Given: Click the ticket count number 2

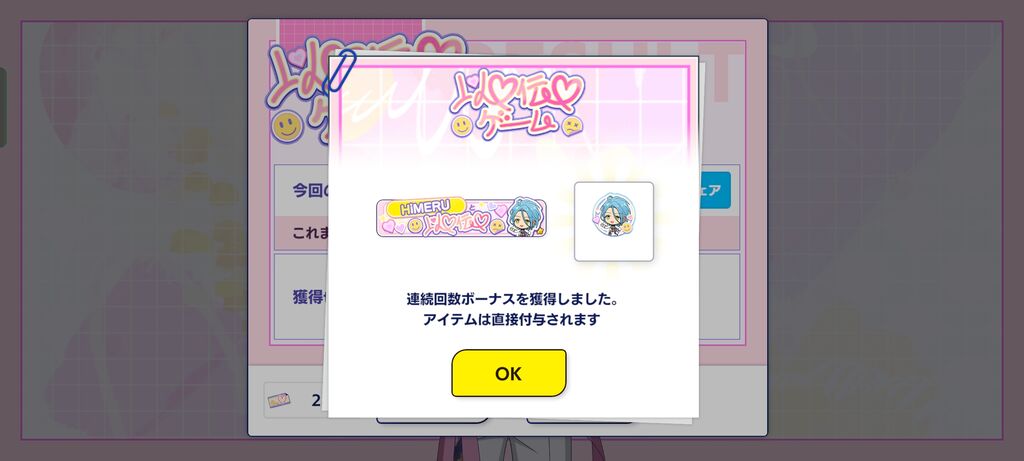Looking at the screenshot, I should click(x=316, y=401).
